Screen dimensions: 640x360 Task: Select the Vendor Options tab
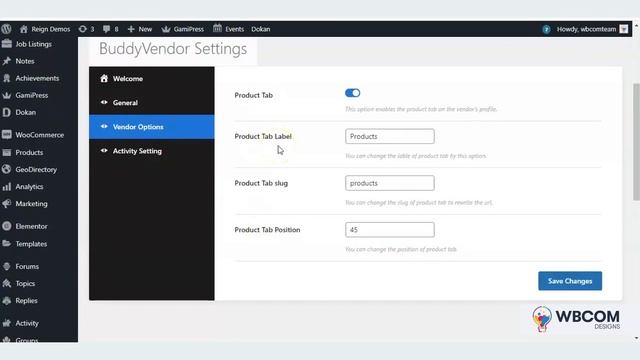[x=151, y=127]
